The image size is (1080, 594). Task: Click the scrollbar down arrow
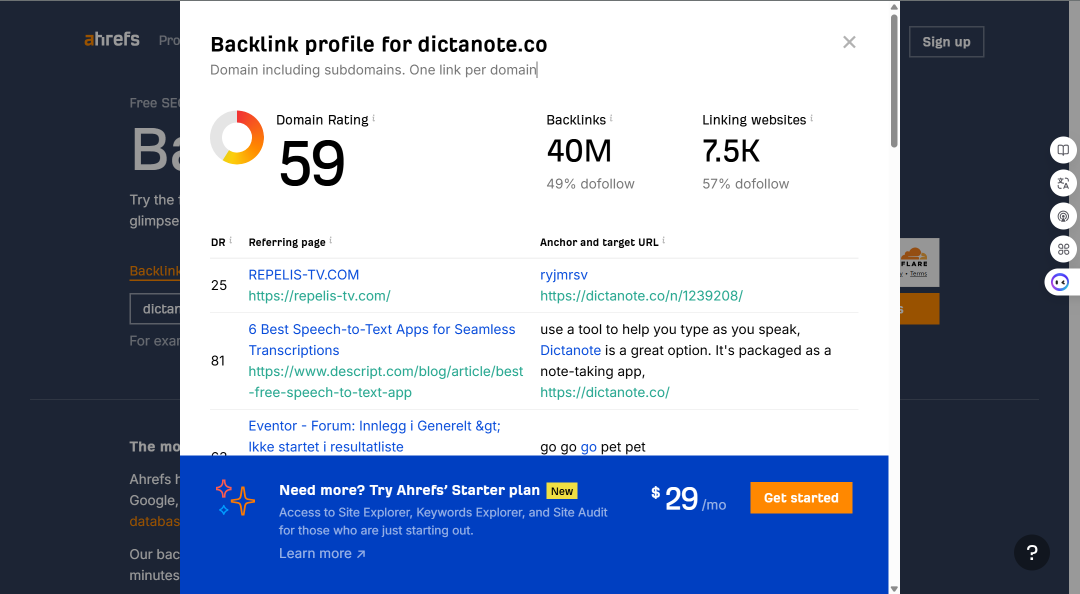894,588
